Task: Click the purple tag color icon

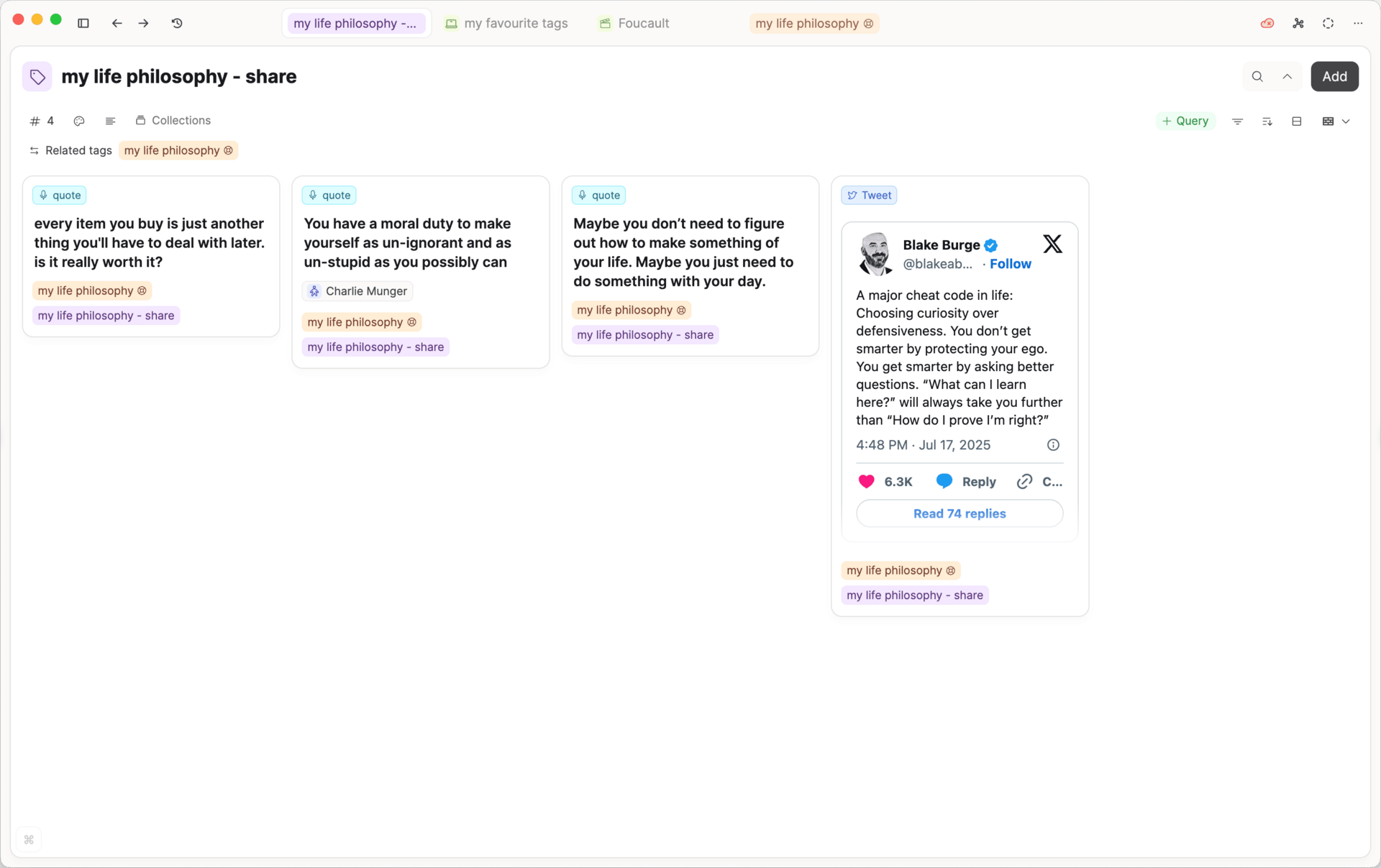Action: point(37,76)
